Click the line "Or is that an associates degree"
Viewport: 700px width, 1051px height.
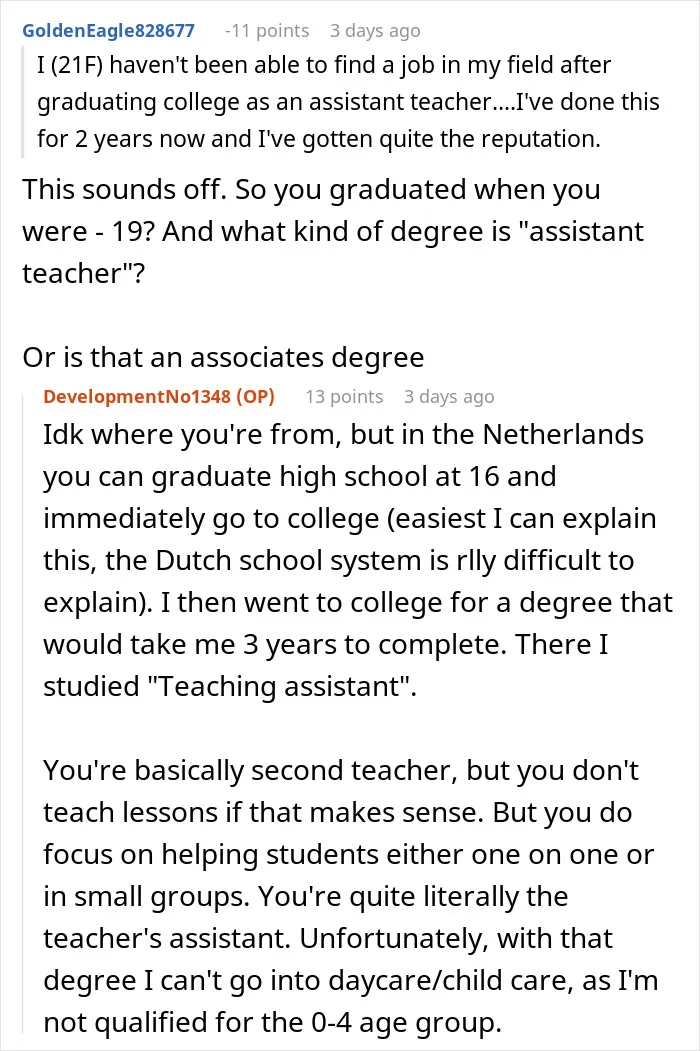223,357
